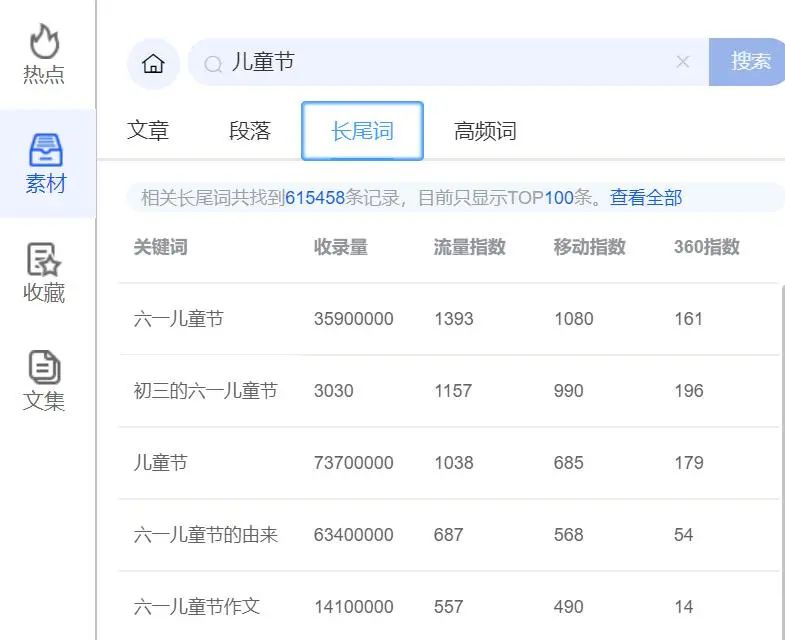Click 360指数 value 54
Image resolution: width=785 pixels, height=640 pixels.
[683, 535]
